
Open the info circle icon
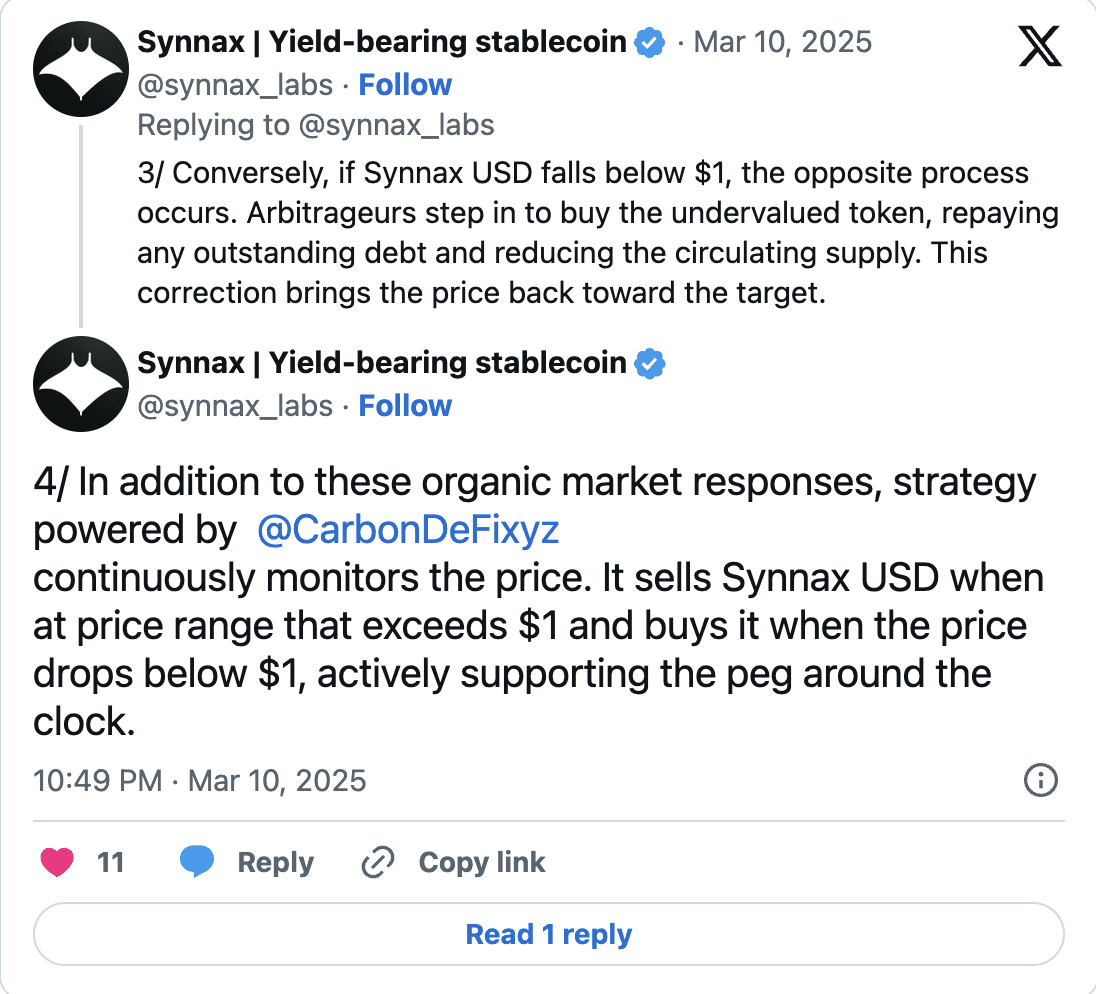[1041, 780]
